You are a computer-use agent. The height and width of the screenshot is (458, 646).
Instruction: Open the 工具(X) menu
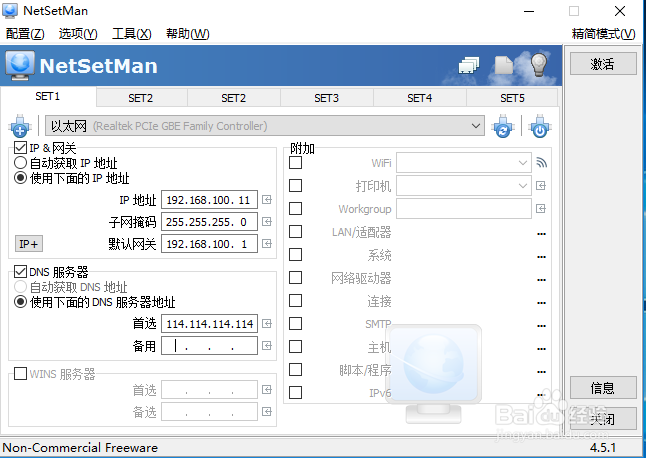(132, 34)
